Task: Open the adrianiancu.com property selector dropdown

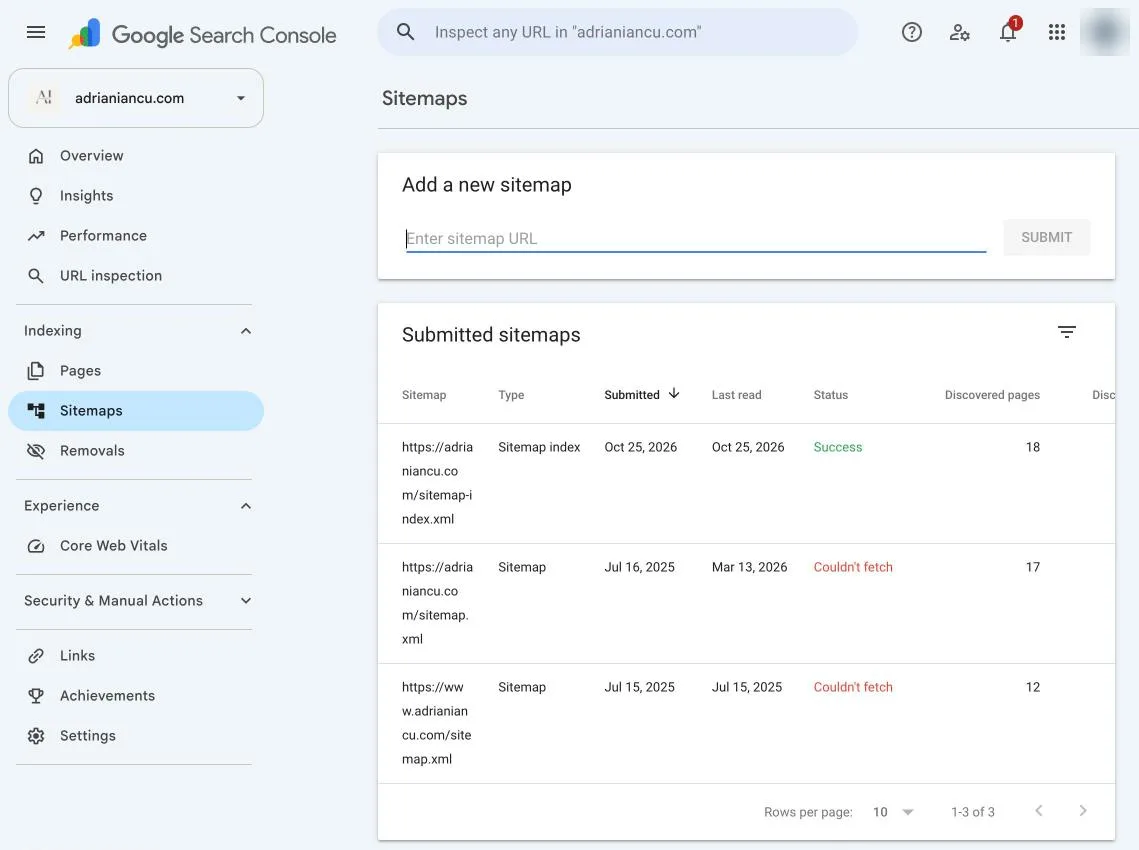Action: click(136, 98)
